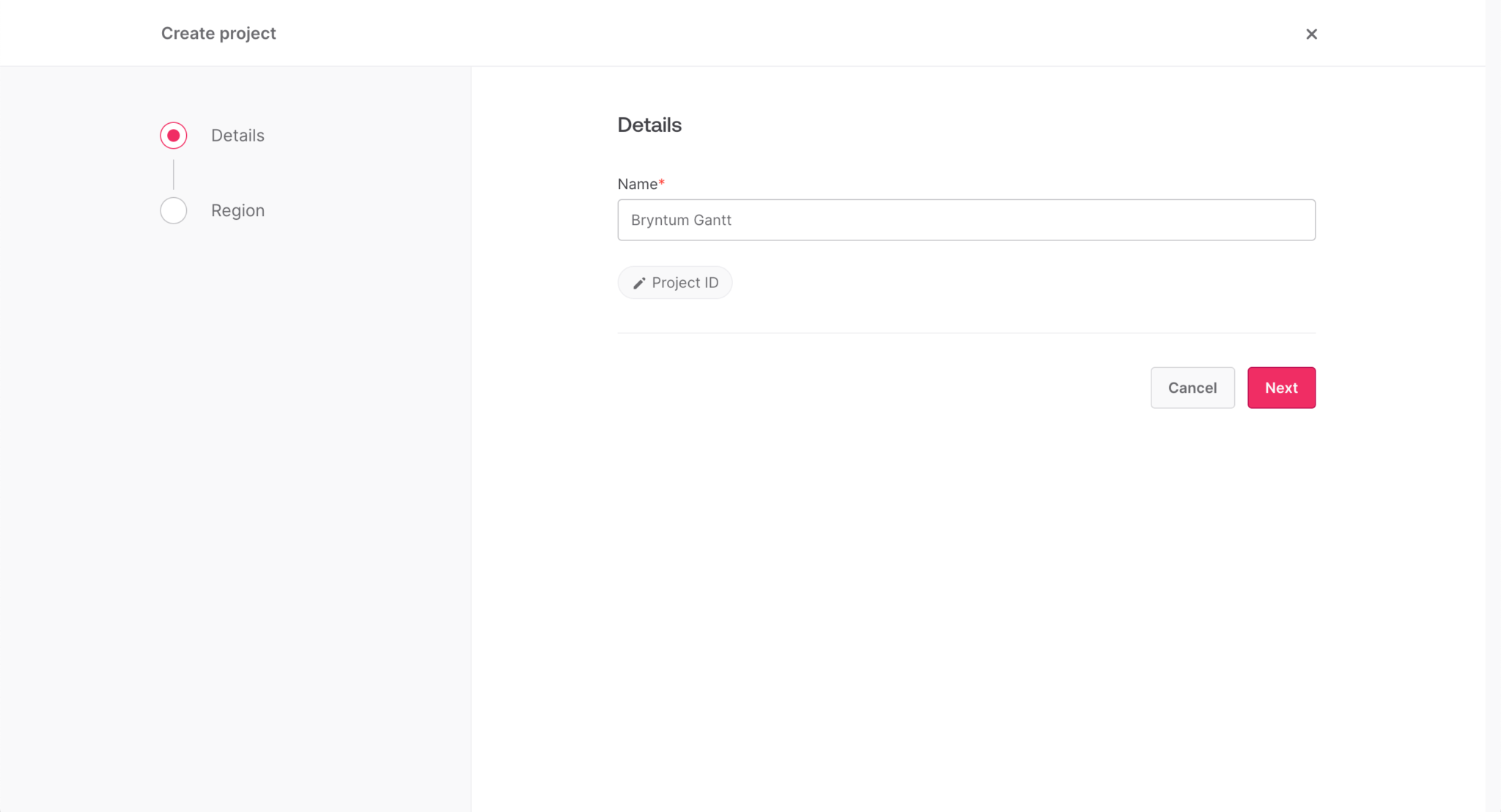Click the Region step label
This screenshot has height=812, width=1501.
tap(237, 210)
